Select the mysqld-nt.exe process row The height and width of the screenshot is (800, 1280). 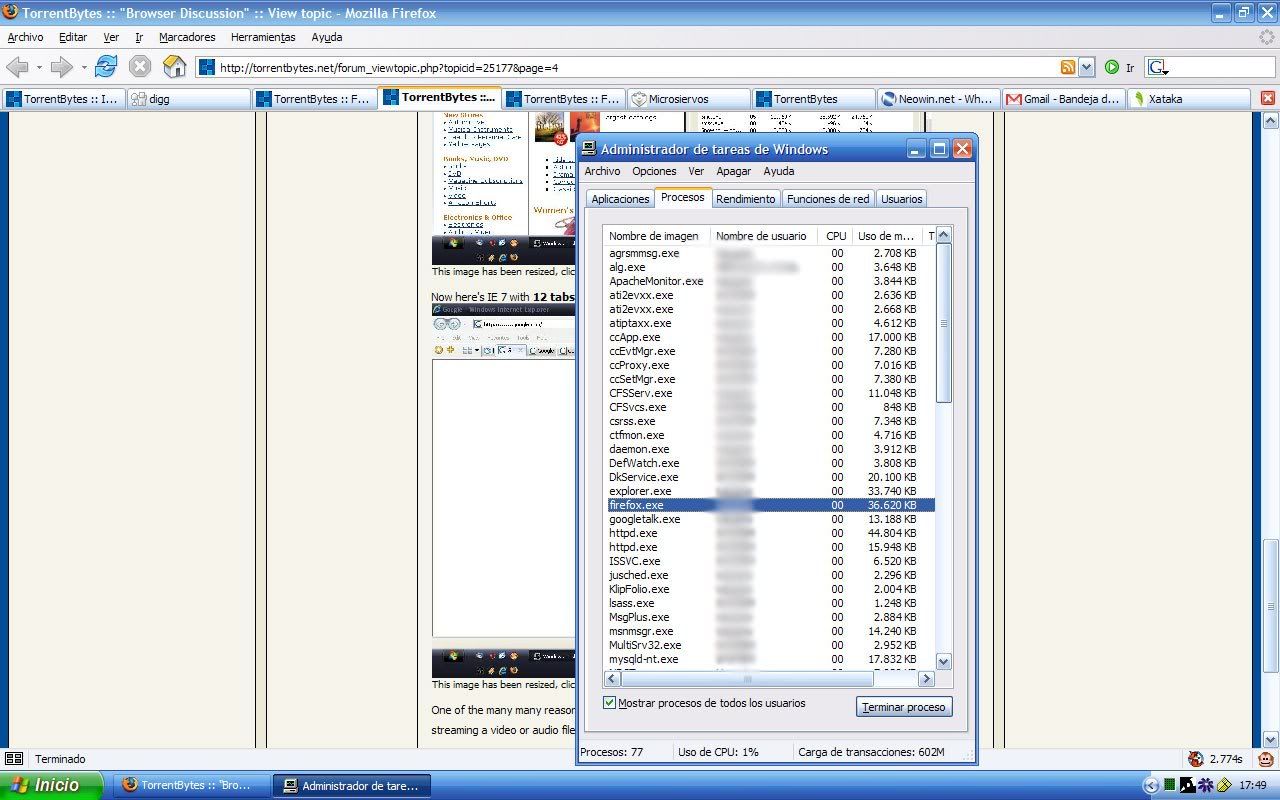click(770, 659)
